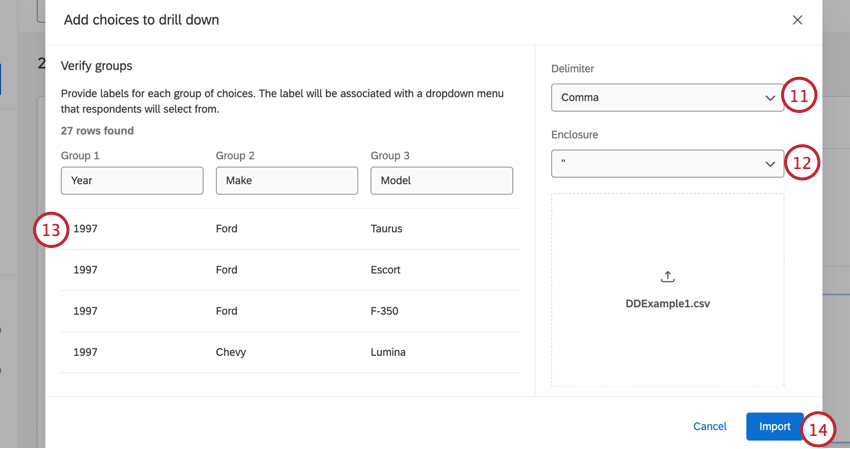Image resolution: width=850 pixels, height=449 pixels.
Task: Pick the F-350 entry in the list
Action: [x=384, y=311]
